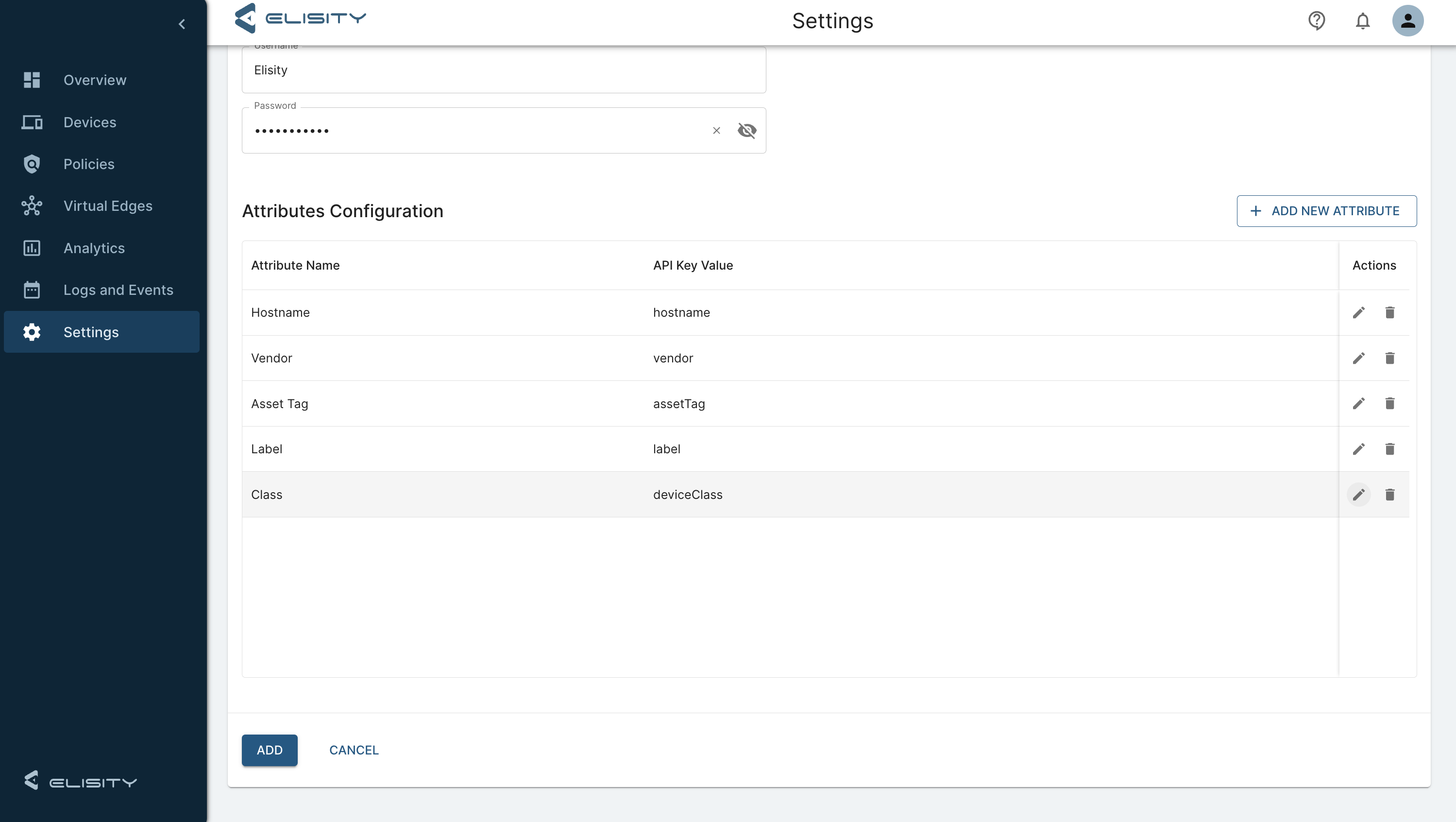Open Analytics from the sidebar

coord(102,248)
